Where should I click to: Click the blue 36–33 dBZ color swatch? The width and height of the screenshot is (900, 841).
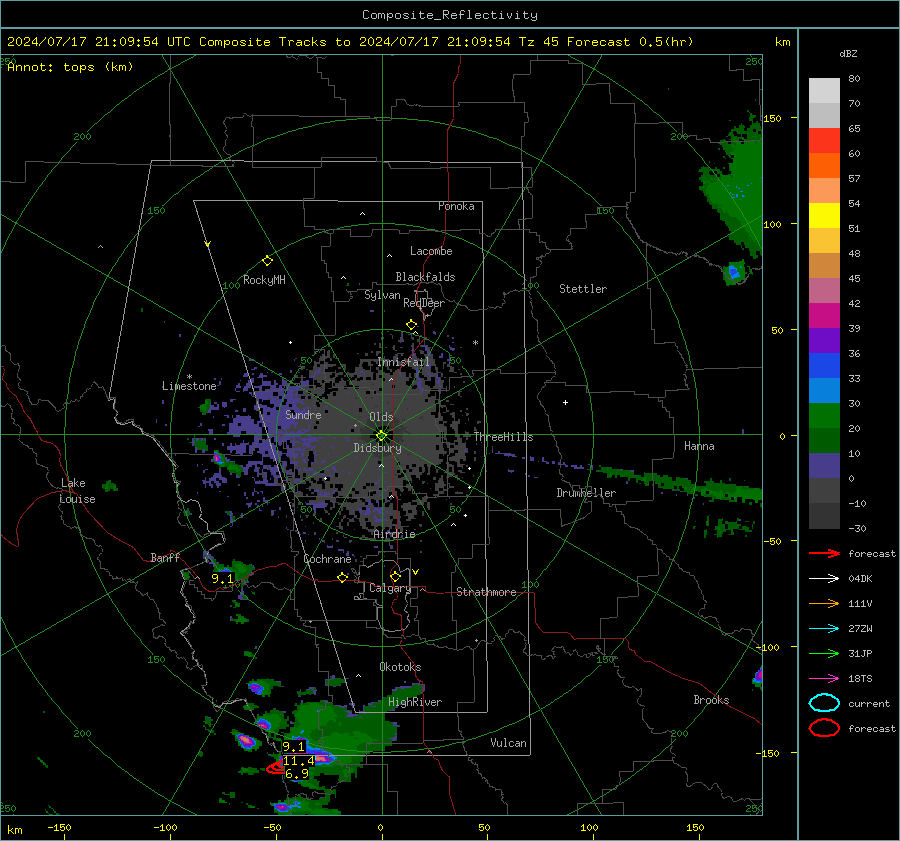(824, 365)
